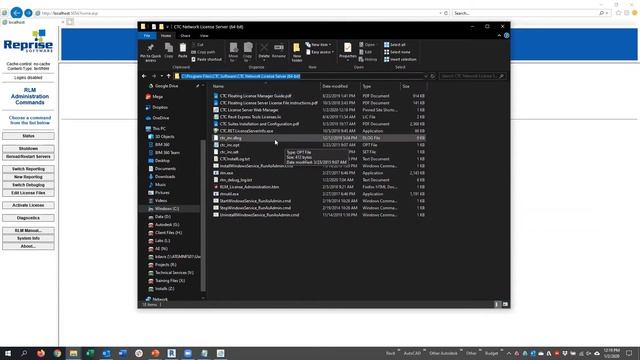Expand the address bar history dropdown

click(x=425, y=76)
